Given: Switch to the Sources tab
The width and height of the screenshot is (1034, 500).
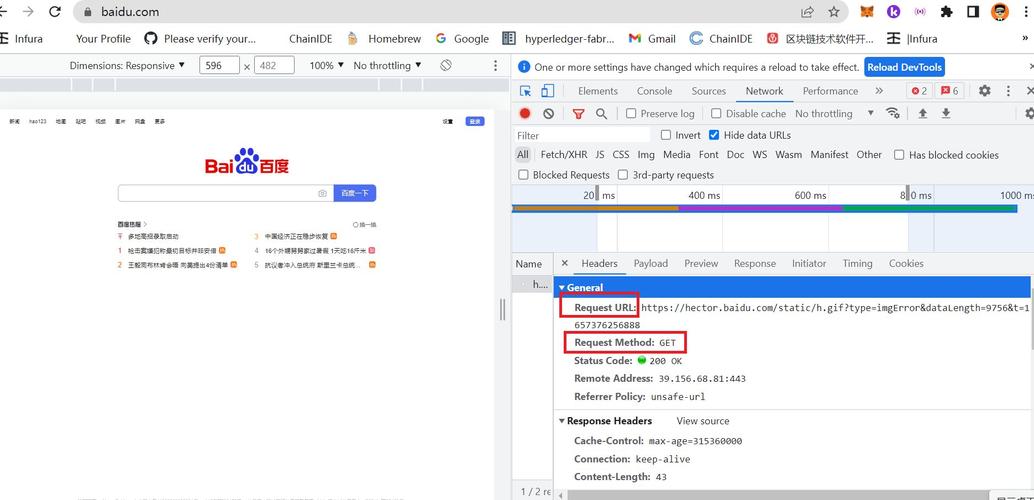Looking at the screenshot, I should [708, 91].
